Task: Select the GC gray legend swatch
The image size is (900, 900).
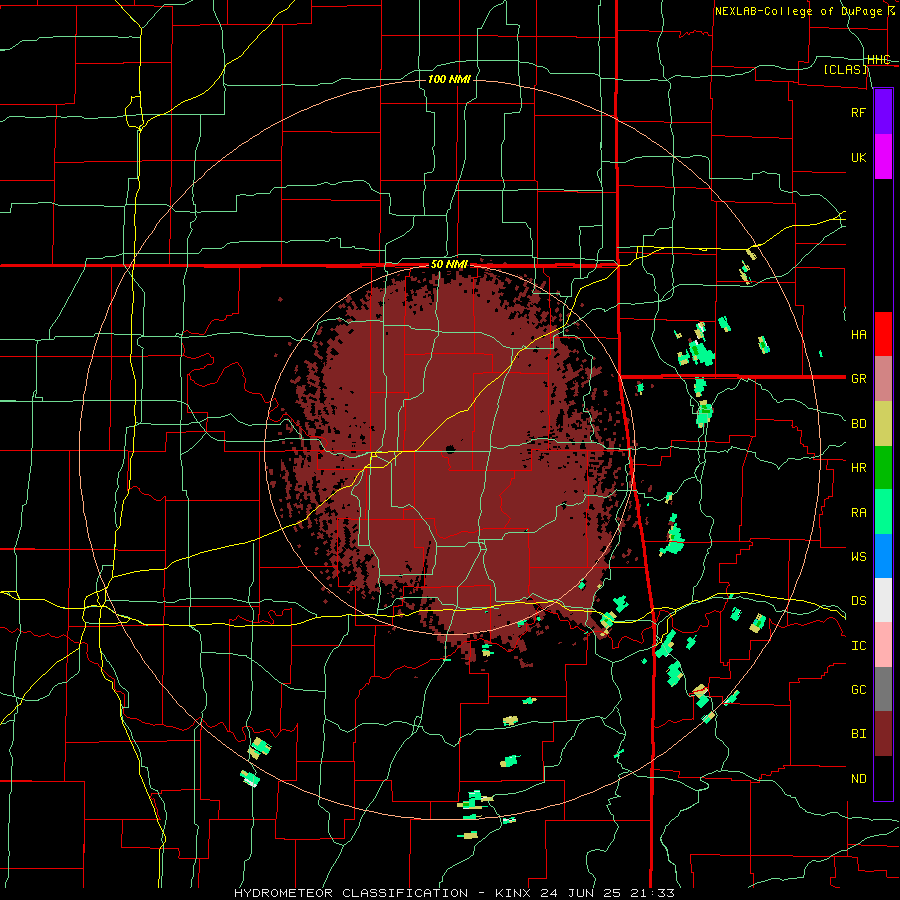Action: tap(883, 689)
